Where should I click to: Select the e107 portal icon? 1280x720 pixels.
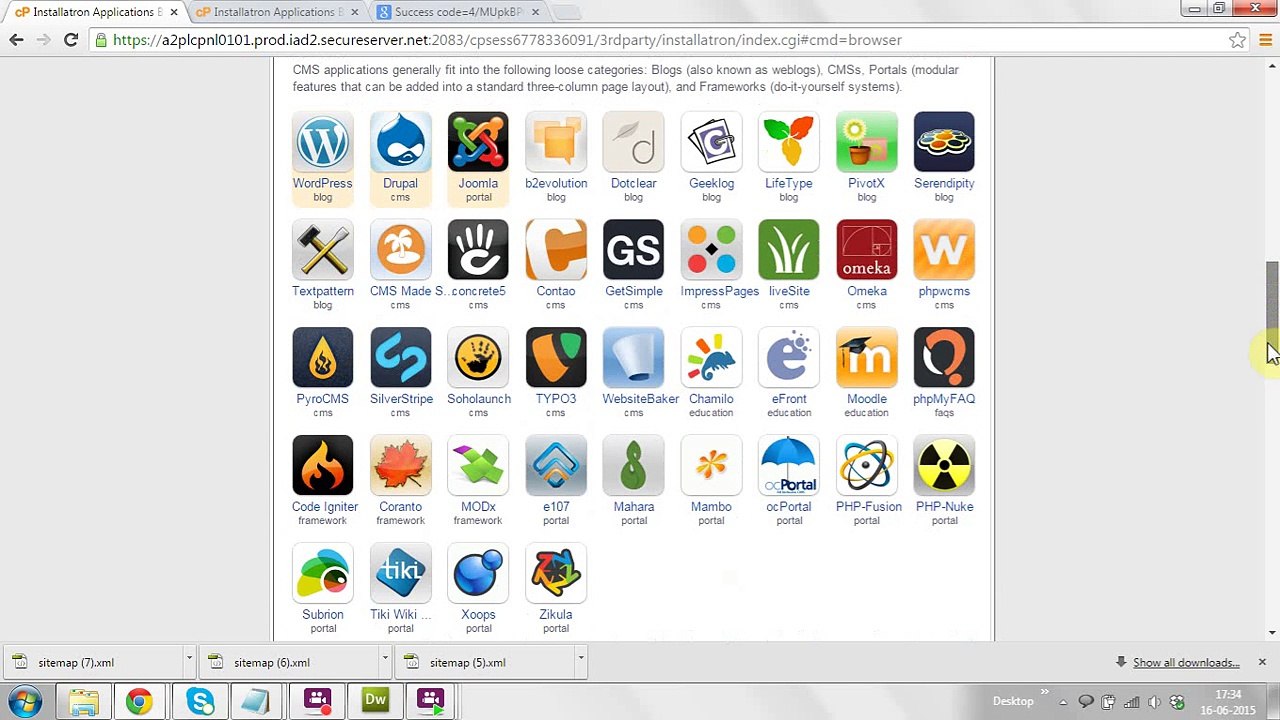556,466
